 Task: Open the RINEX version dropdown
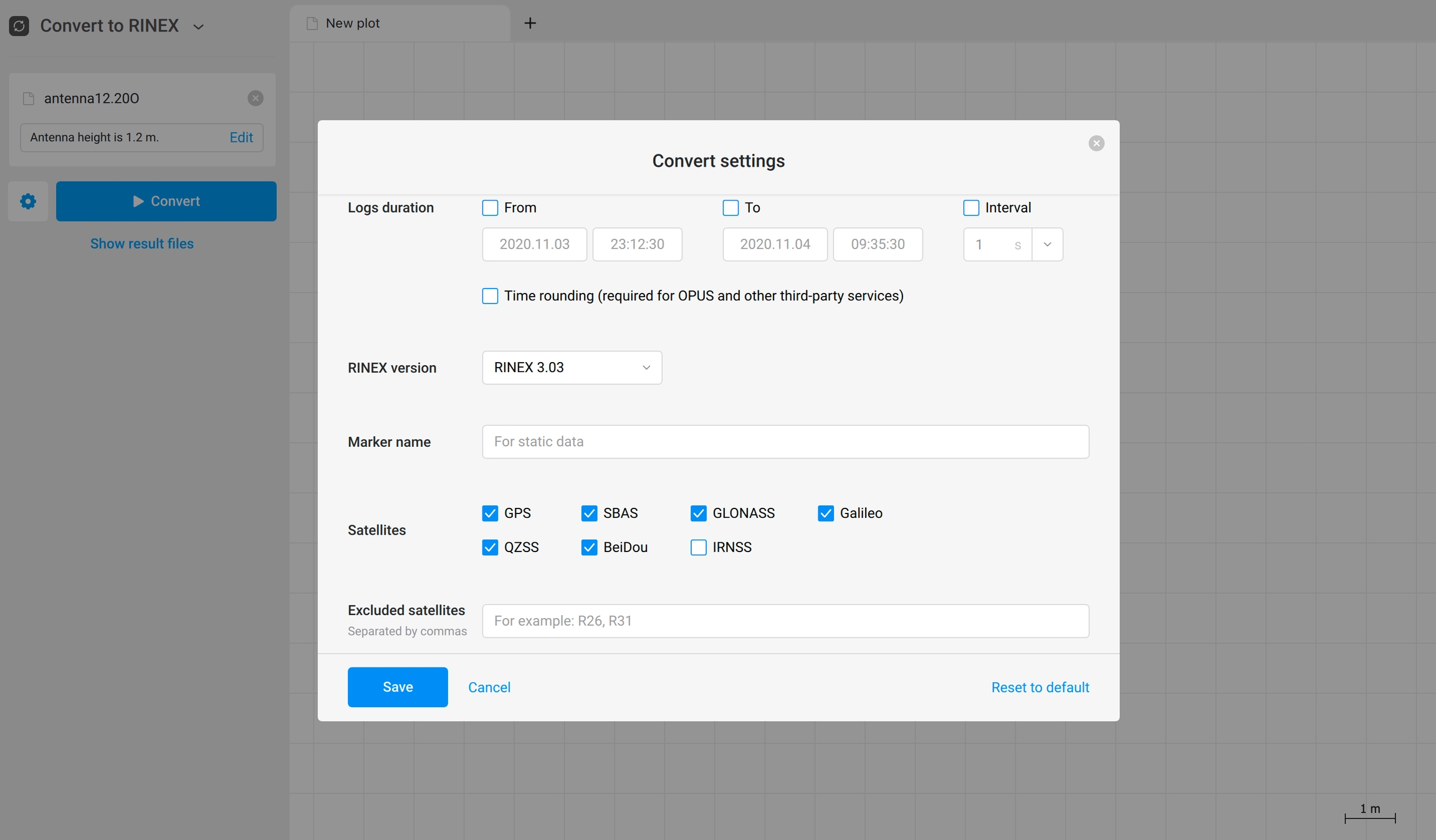coord(572,368)
